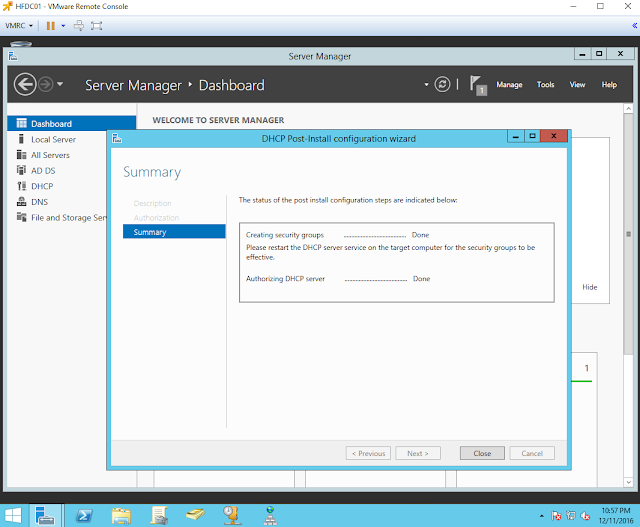Viewport: 640px width, 527px height.
Task: Click Cancel button in DHCP wizard
Action: [x=532, y=453]
